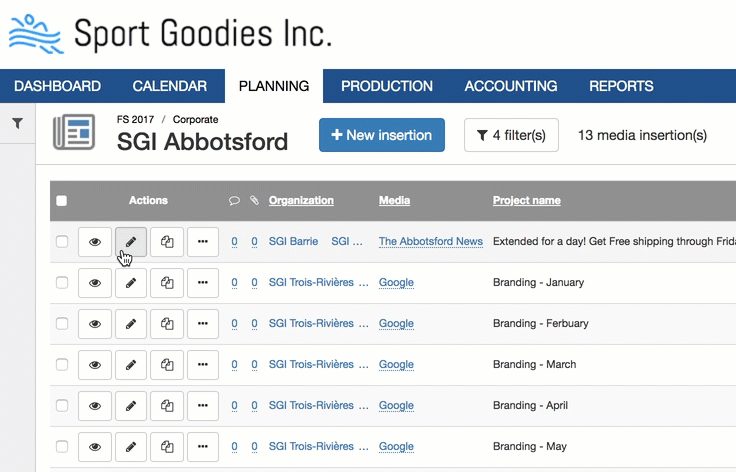Image resolution: width=736 pixels, height=472 pixels.
Task: View the Branding - January insertion via eye icon
Action: coord(95,283)
